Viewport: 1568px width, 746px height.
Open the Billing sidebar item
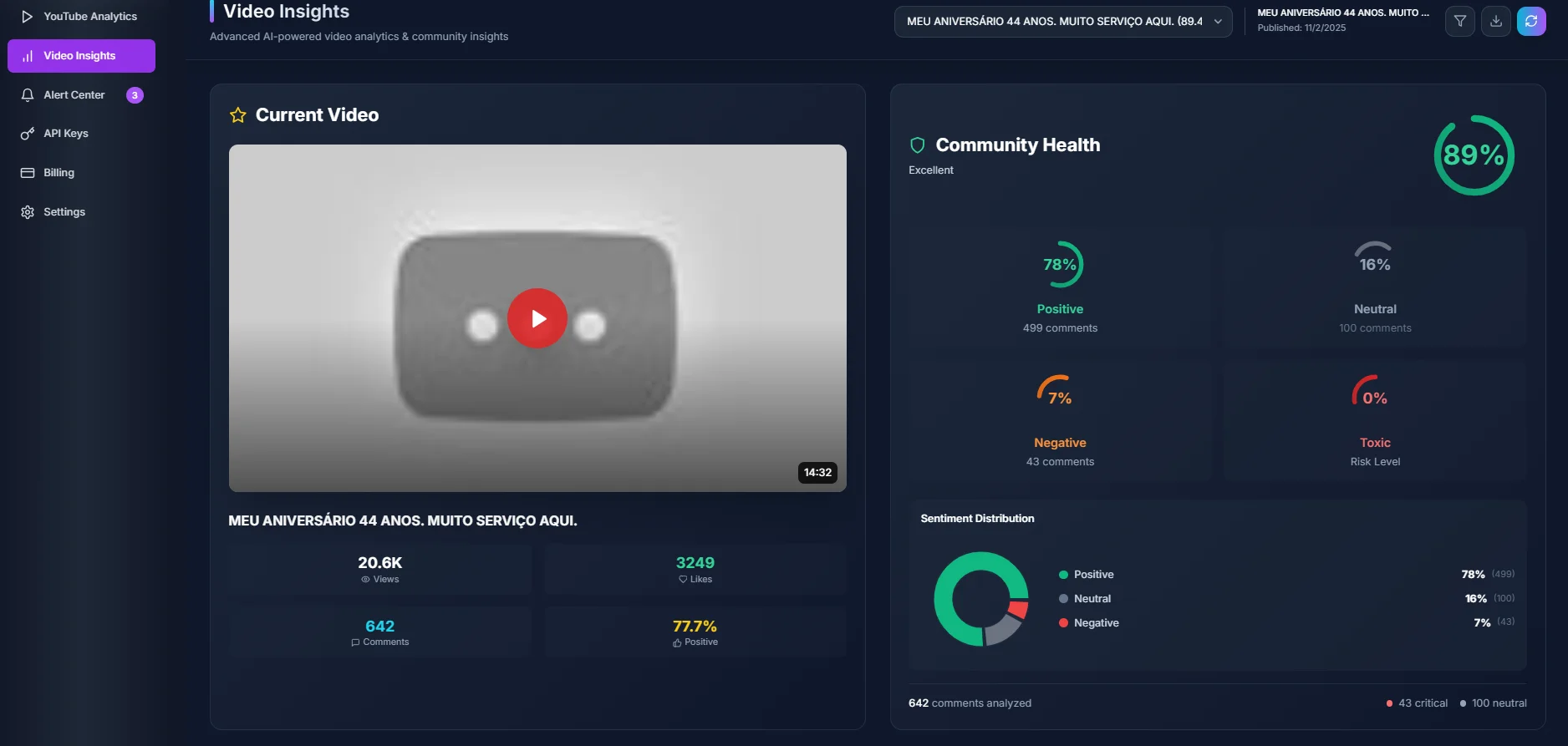click(81, 173)
